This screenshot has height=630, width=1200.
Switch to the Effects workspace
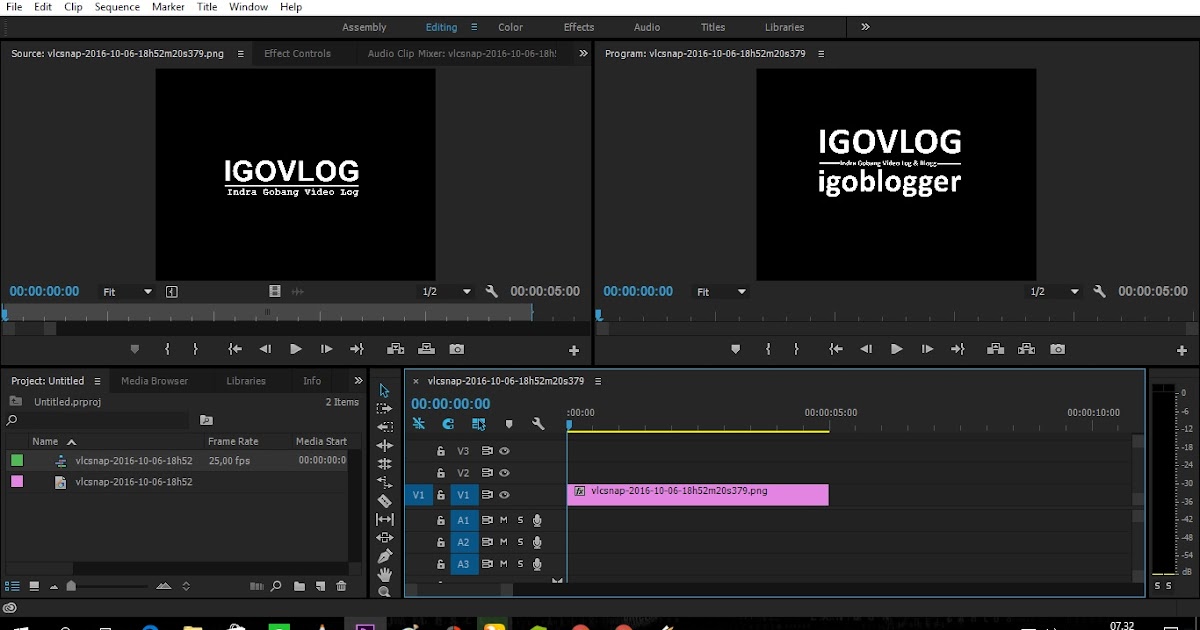(x=579, y=27)
